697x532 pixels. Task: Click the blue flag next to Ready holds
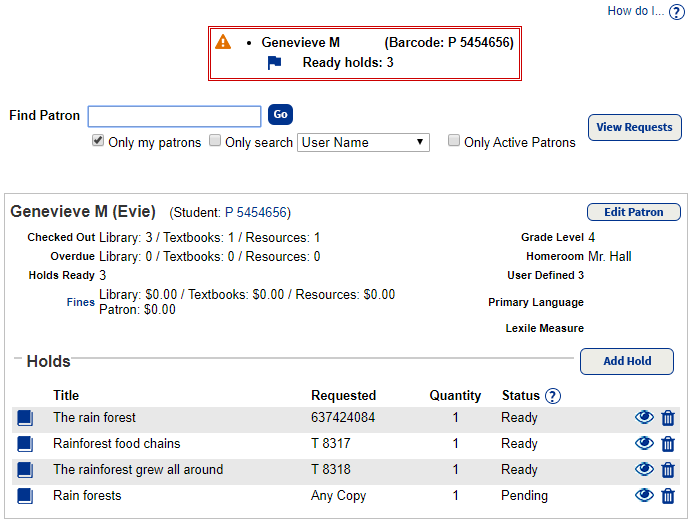[x=274, y=63]
